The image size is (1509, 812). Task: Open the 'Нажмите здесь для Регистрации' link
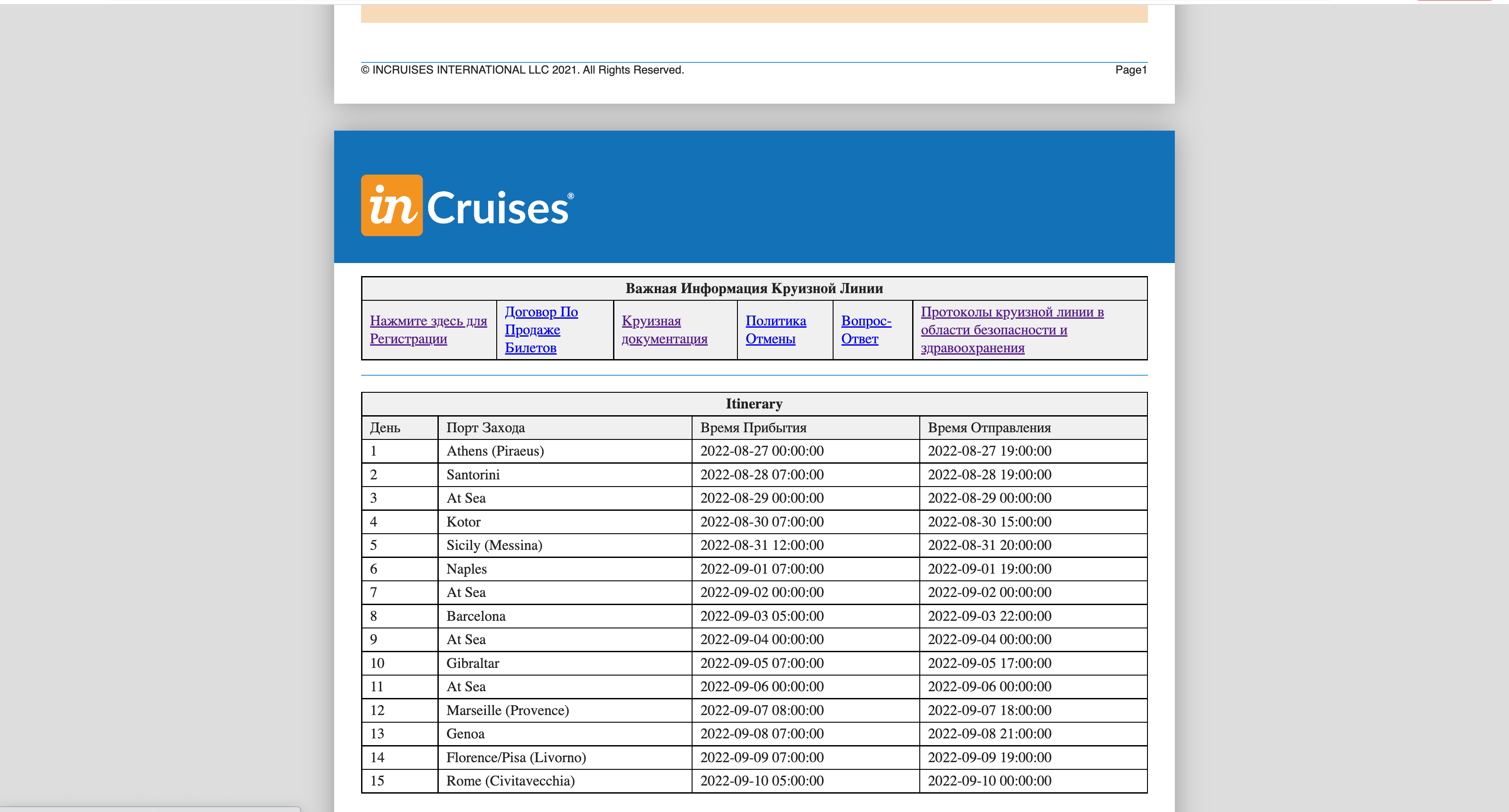pyautogui.click(x=428, y=329)
